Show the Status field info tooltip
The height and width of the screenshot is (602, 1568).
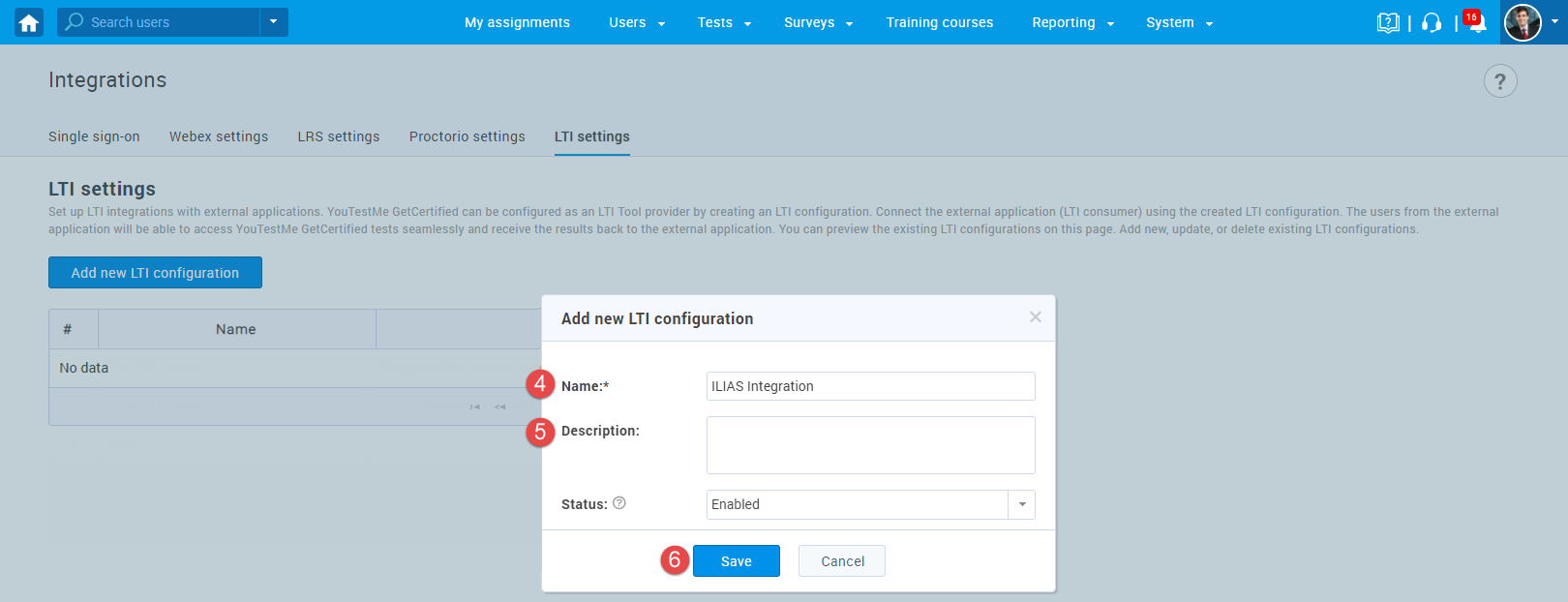coord(619,503)
